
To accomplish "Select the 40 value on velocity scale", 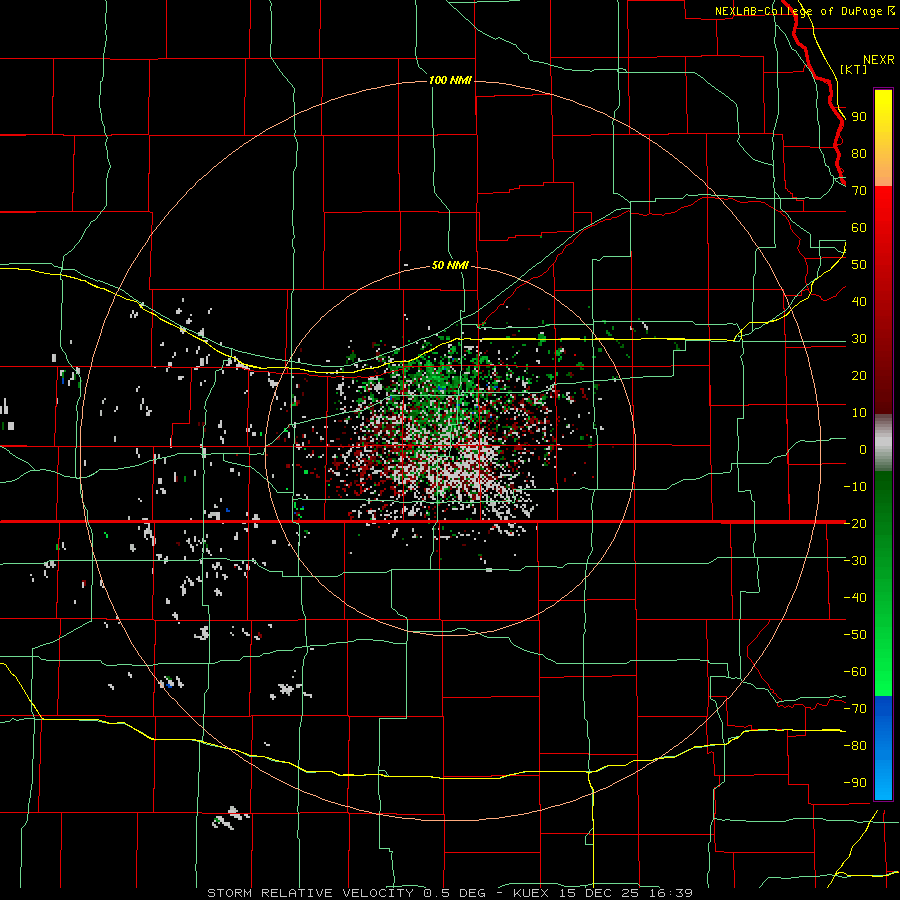I will [x=859, y=301].
